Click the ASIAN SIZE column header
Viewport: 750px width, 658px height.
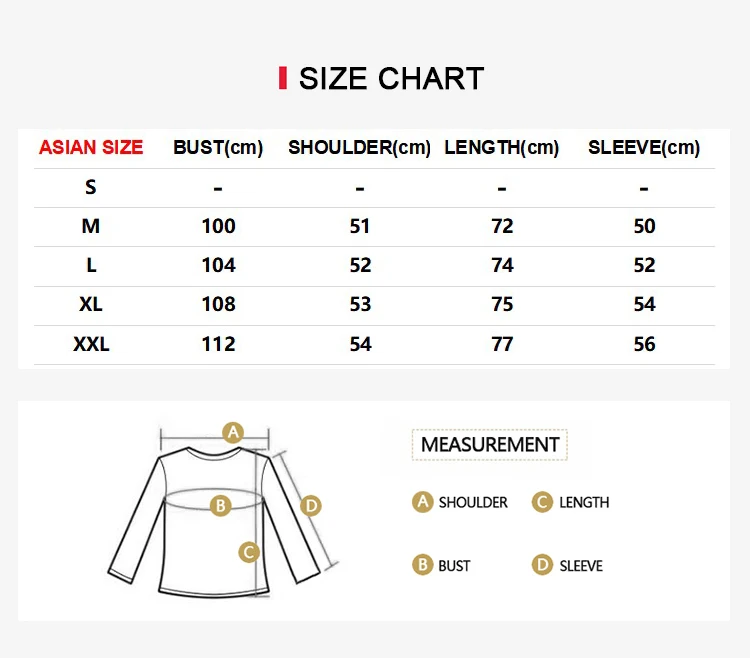click(91, 147)
